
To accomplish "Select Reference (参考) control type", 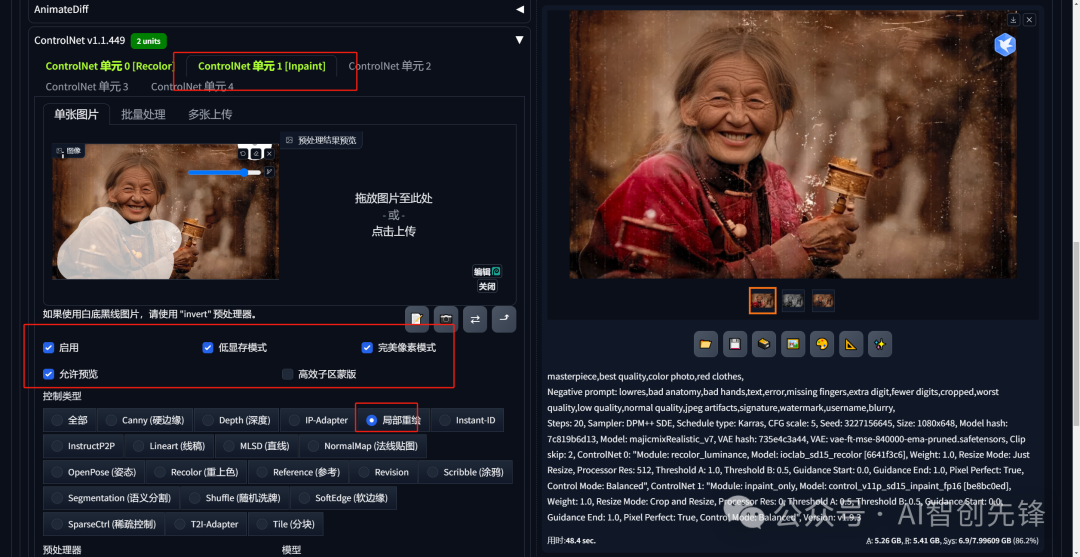I will (x=298, y=472).
